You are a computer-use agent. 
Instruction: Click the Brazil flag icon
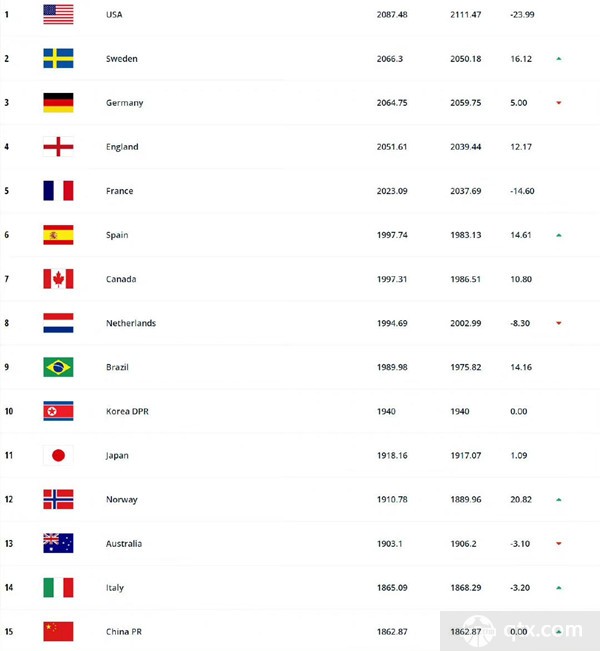(x=58, y=367)
